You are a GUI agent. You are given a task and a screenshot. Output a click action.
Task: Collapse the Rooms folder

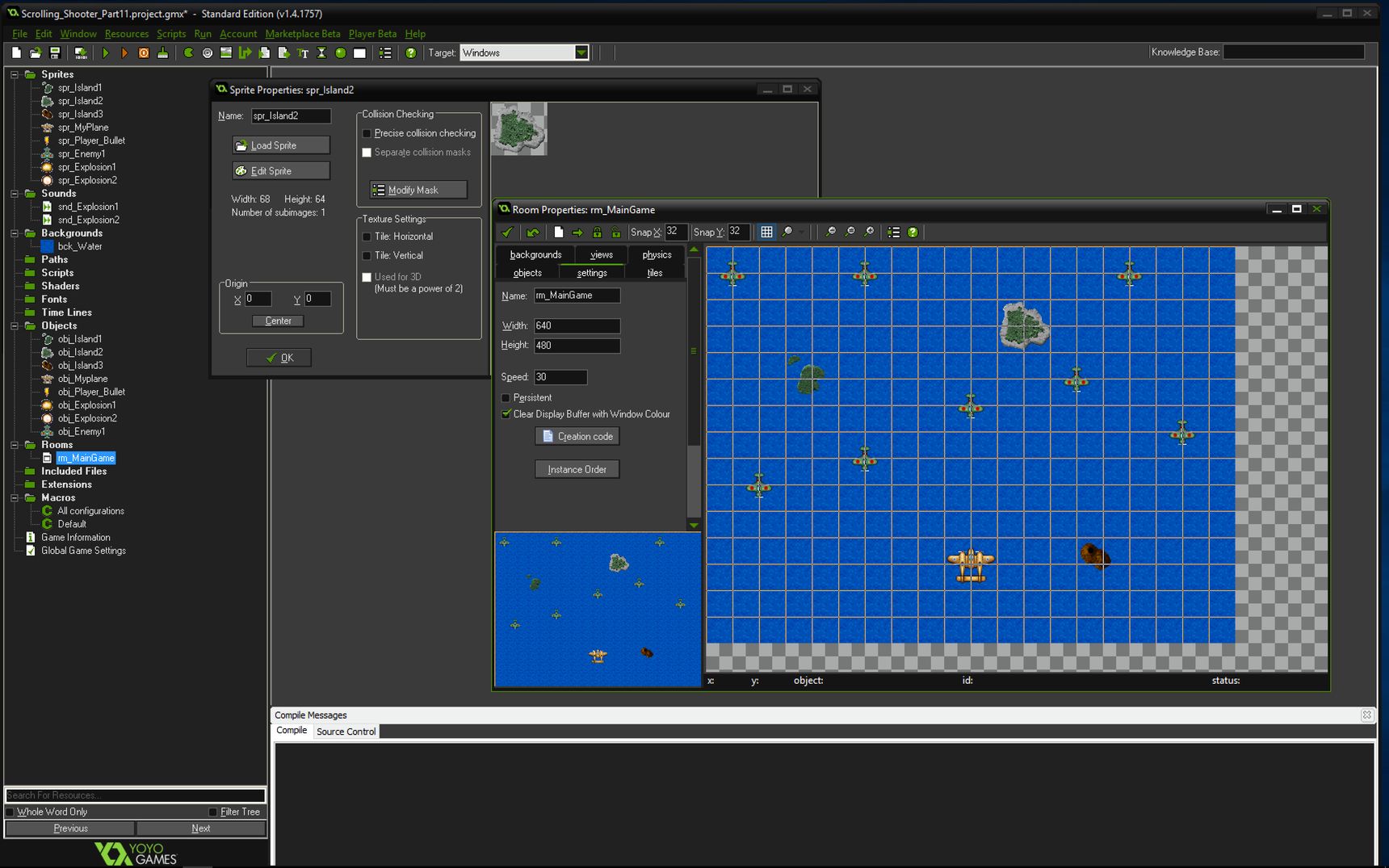[x=15, y=445]
